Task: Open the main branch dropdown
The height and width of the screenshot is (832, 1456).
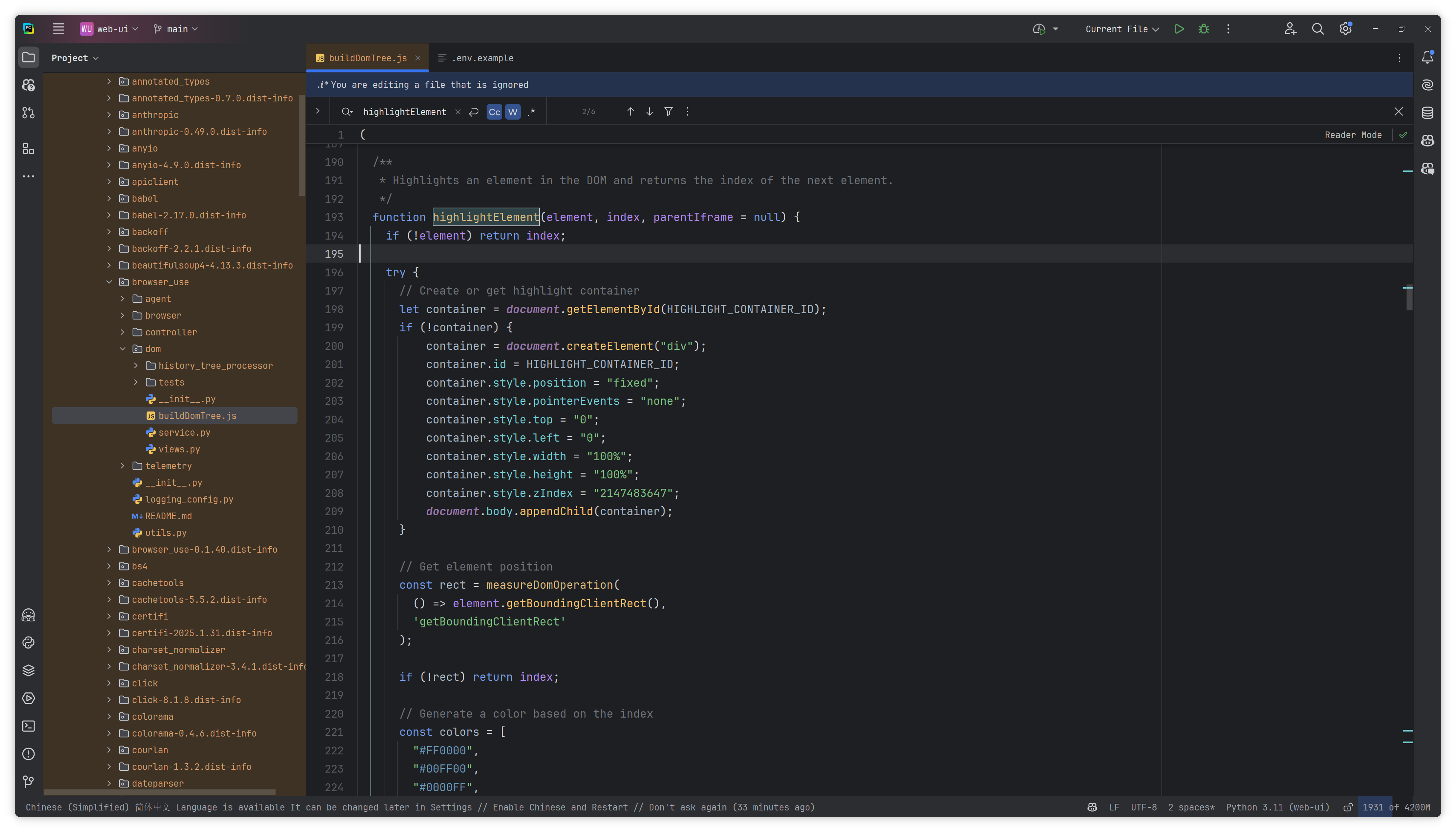Action: tap(176, 29)
